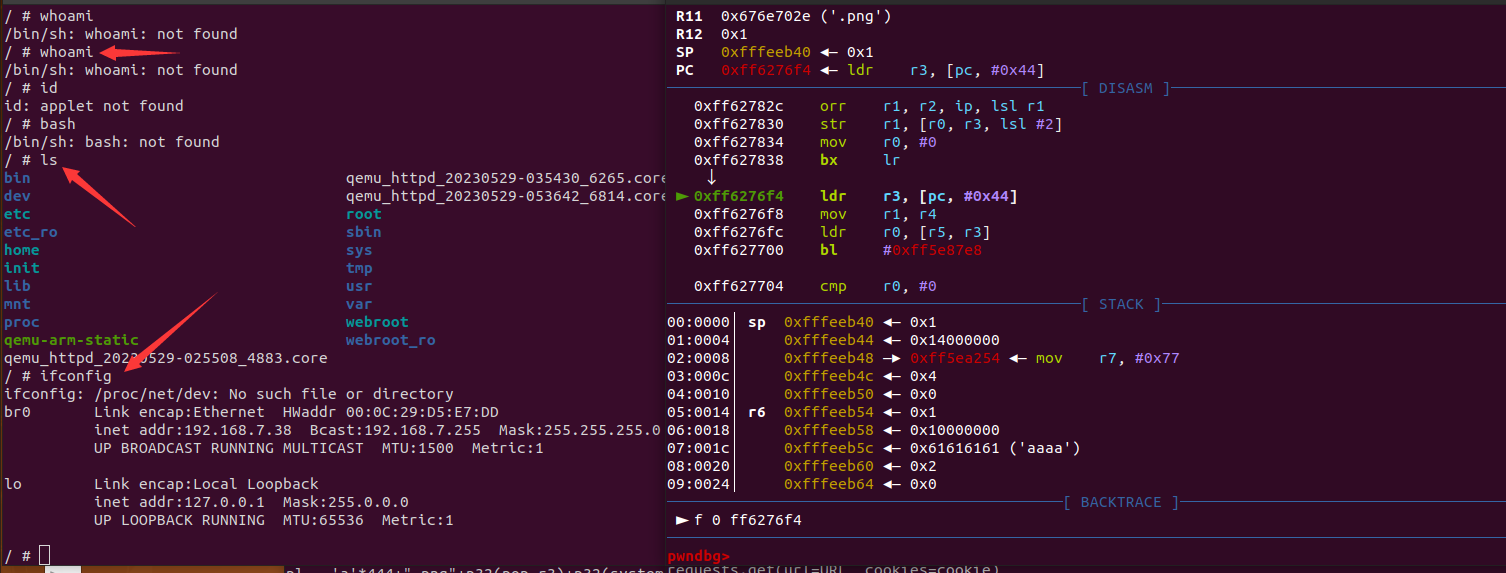Click the 'webroot_ro' directory entry
This screenshot has width=1506, height=573.
(x=391, y=340)
